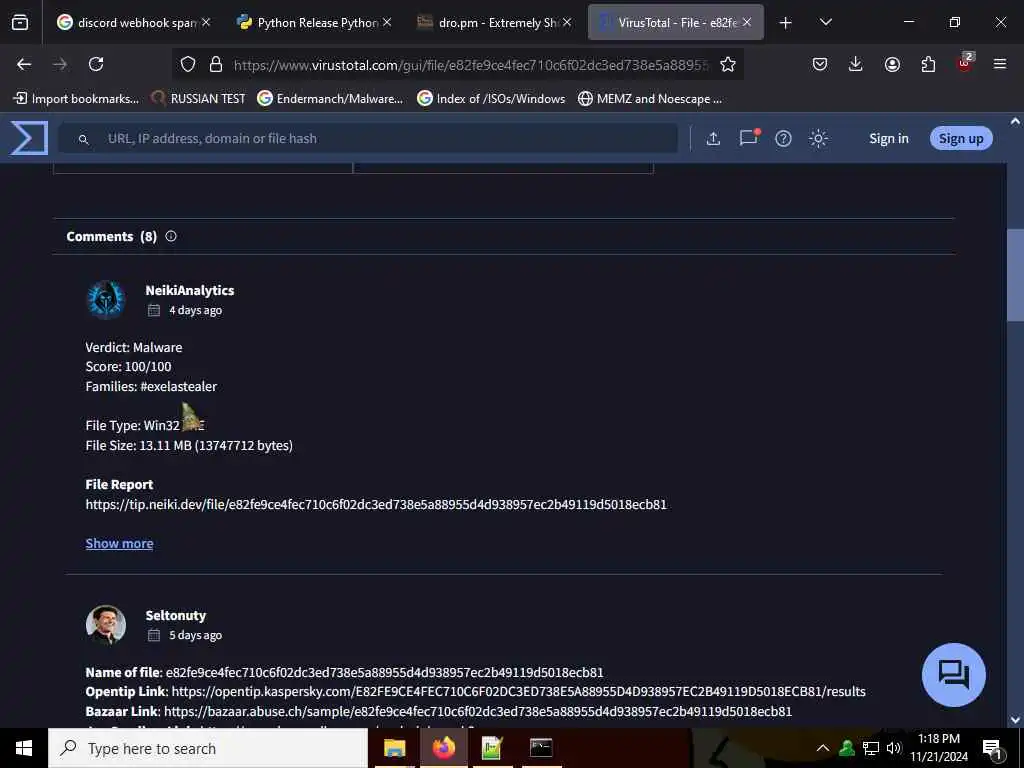1024x768 pixels.
Task: Show hidden system tray icons
Action: (x=823, y=748)
